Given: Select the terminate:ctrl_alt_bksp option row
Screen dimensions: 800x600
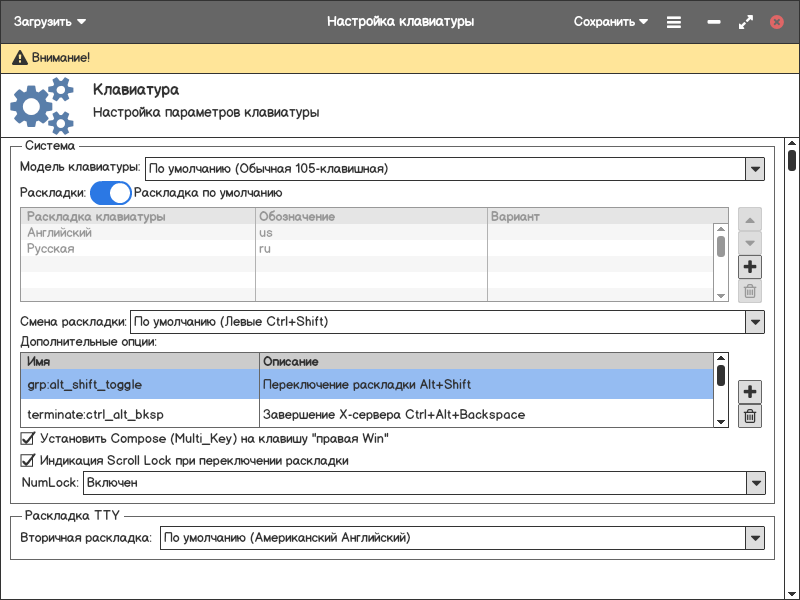Looking at the screenshot, I should point(366,414).
